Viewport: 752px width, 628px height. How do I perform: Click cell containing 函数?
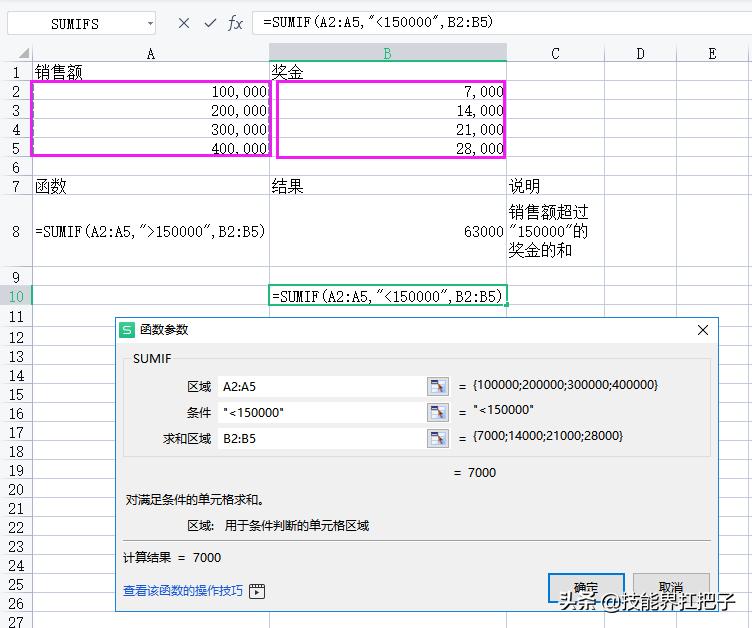click(151, 186)
